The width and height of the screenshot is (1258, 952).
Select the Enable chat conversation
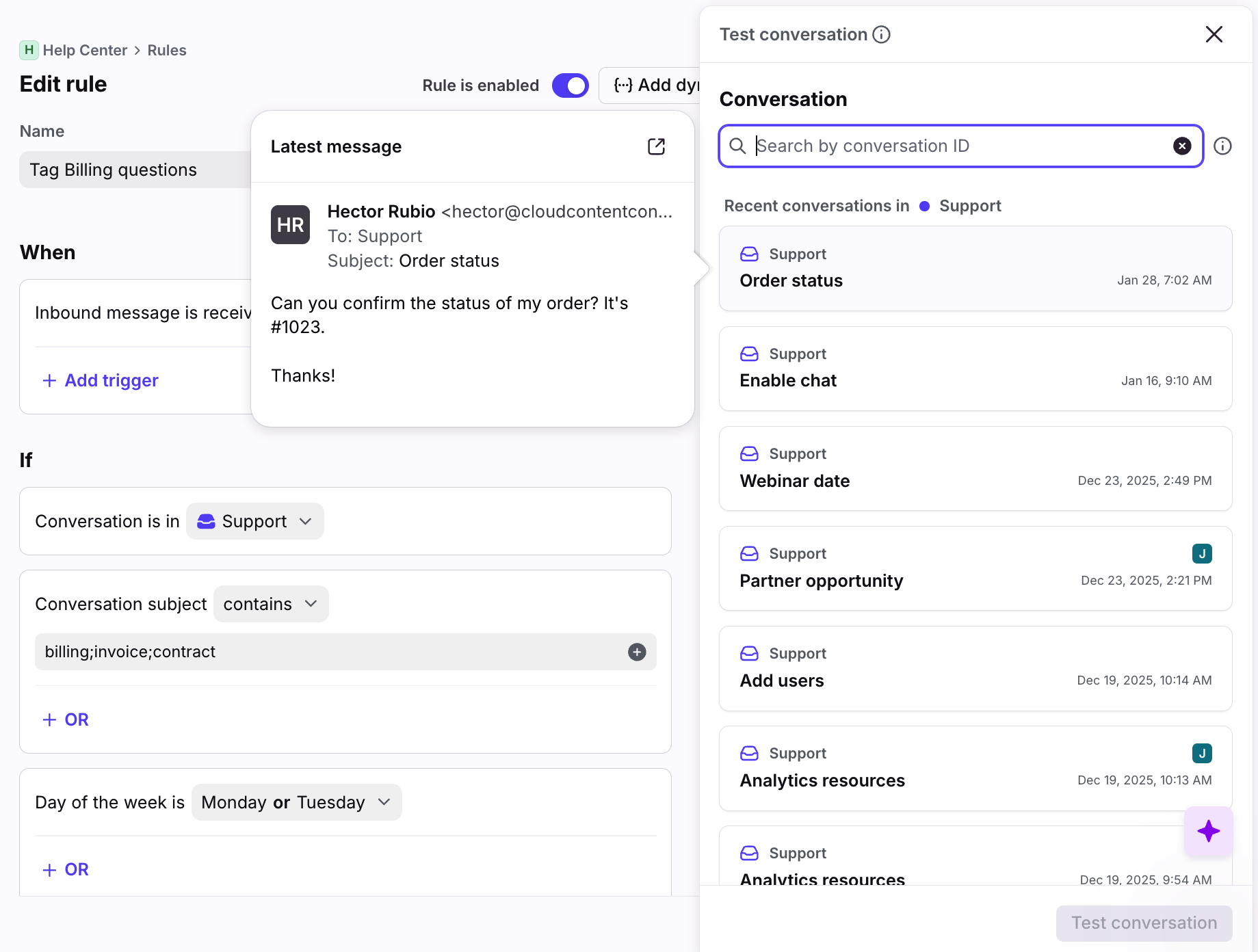(975, 369)
